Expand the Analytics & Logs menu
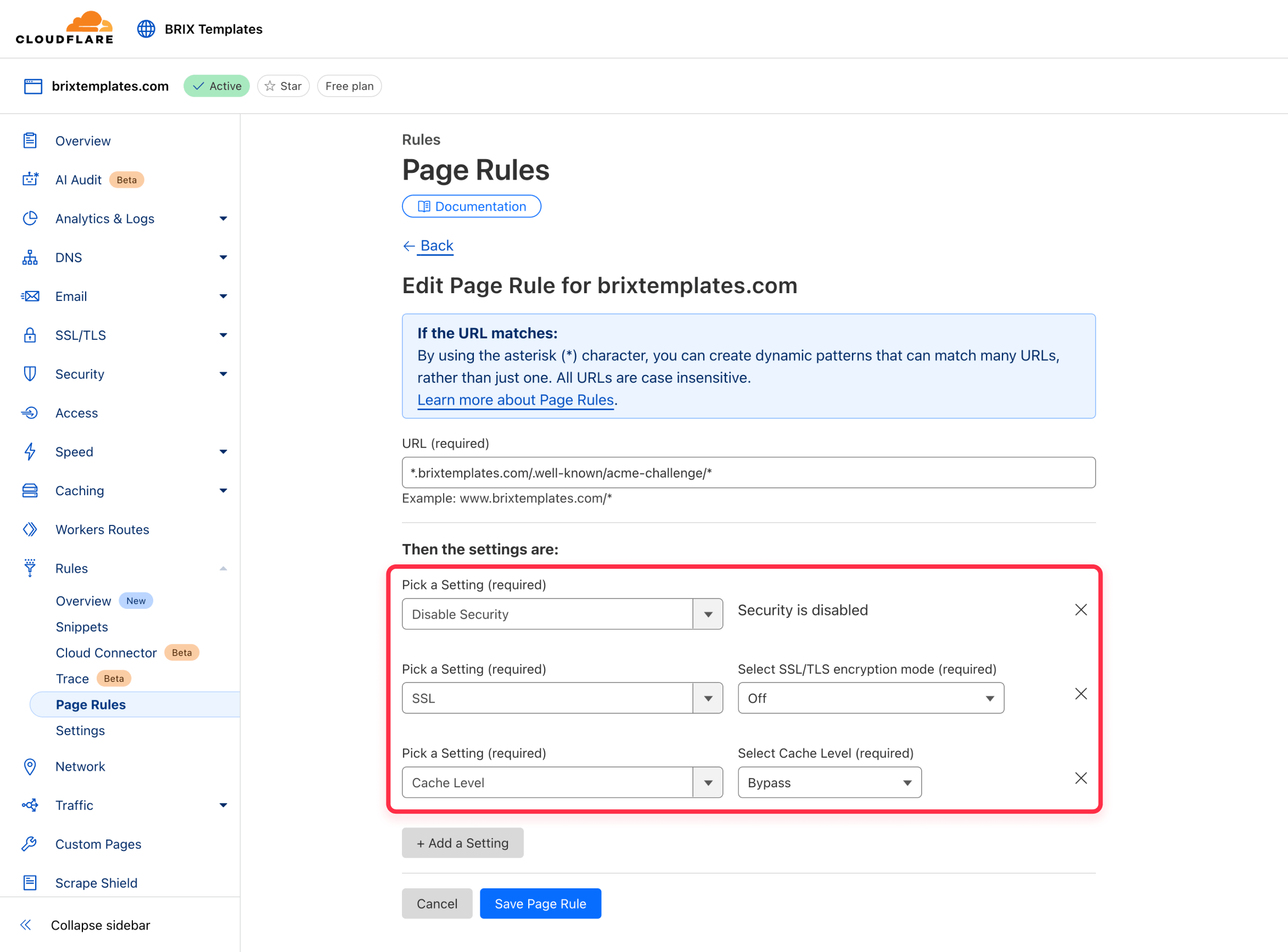Screen dimensions: 1288x952 coord(223,219)
